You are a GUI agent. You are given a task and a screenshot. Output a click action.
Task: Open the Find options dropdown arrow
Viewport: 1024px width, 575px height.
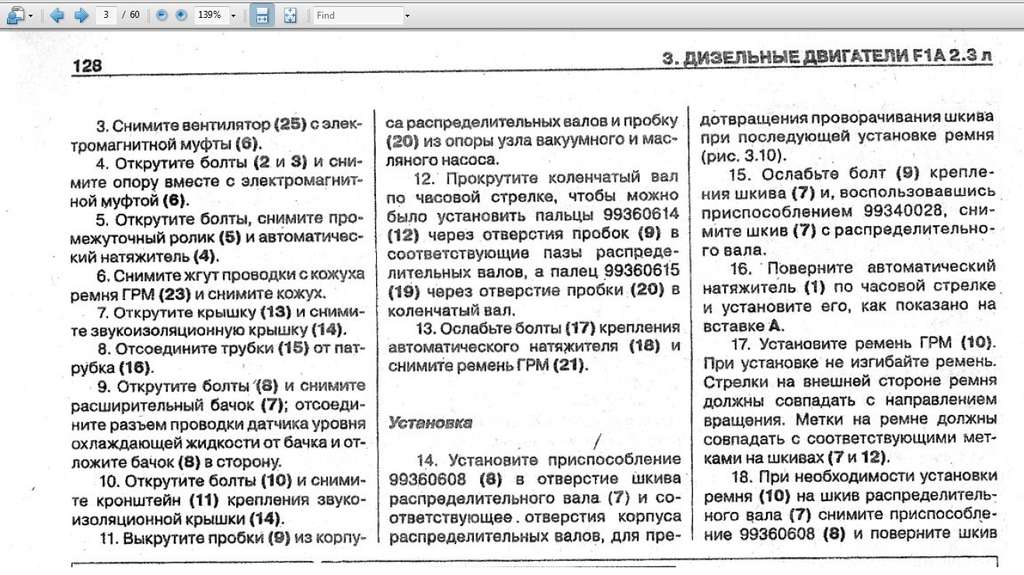(408, 16)
